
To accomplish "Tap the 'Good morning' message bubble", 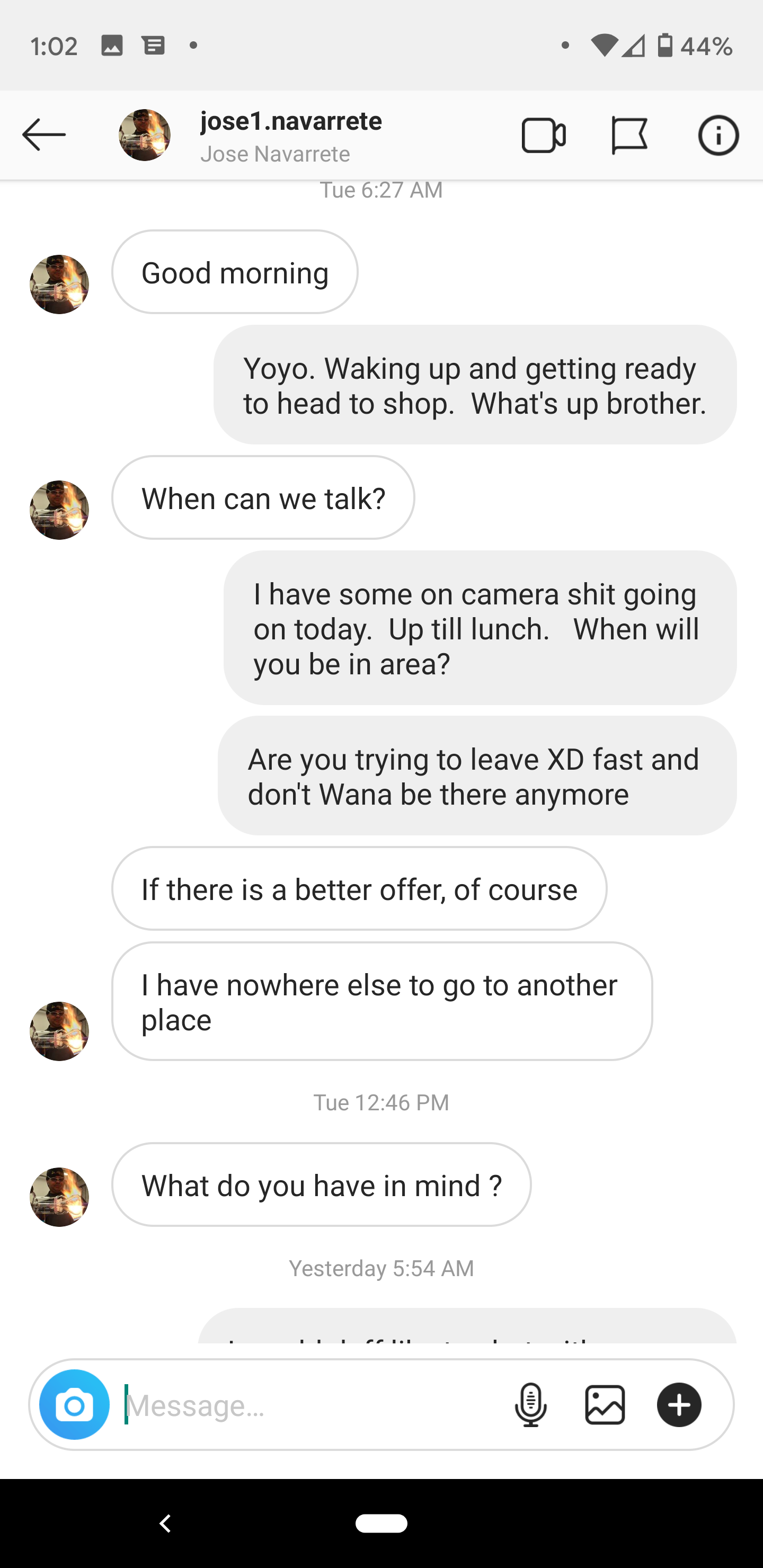I will click(235, 272).
